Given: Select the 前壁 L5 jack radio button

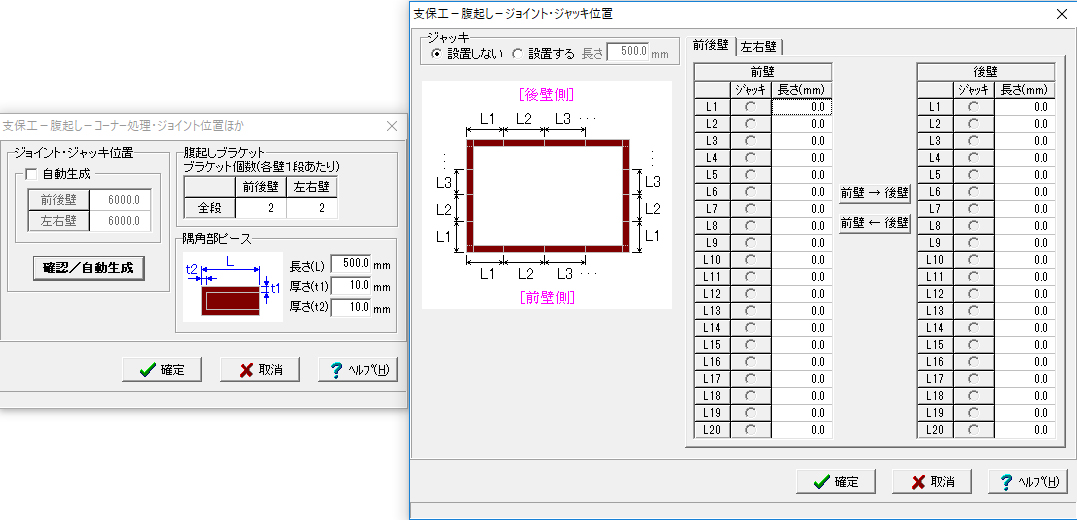Looking at the screenshot, I should pos(750,174).
